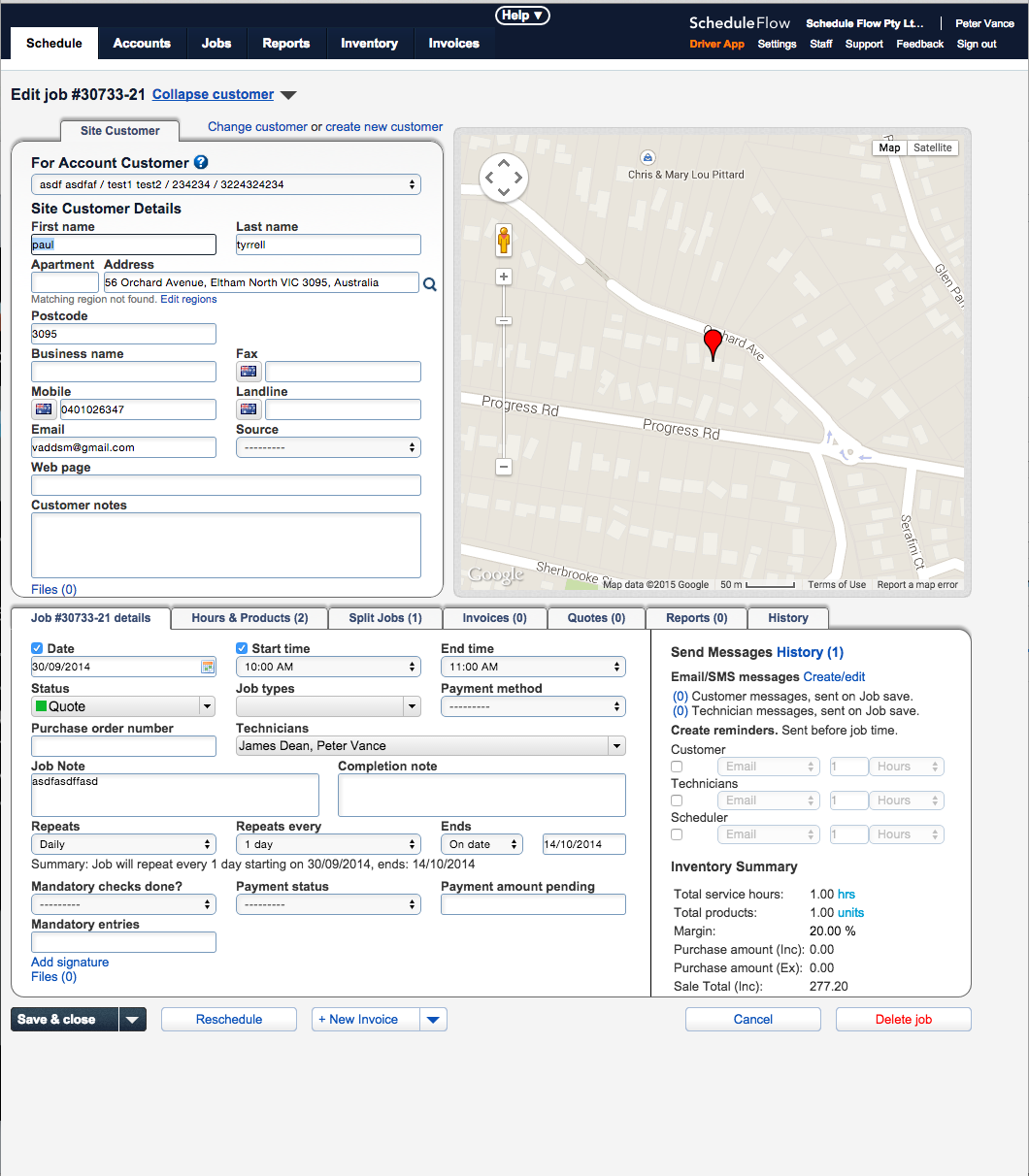This screenshot has height=1176, width=1029.
Task: Open Send Messages History (1) link
Action: point(810,653)
